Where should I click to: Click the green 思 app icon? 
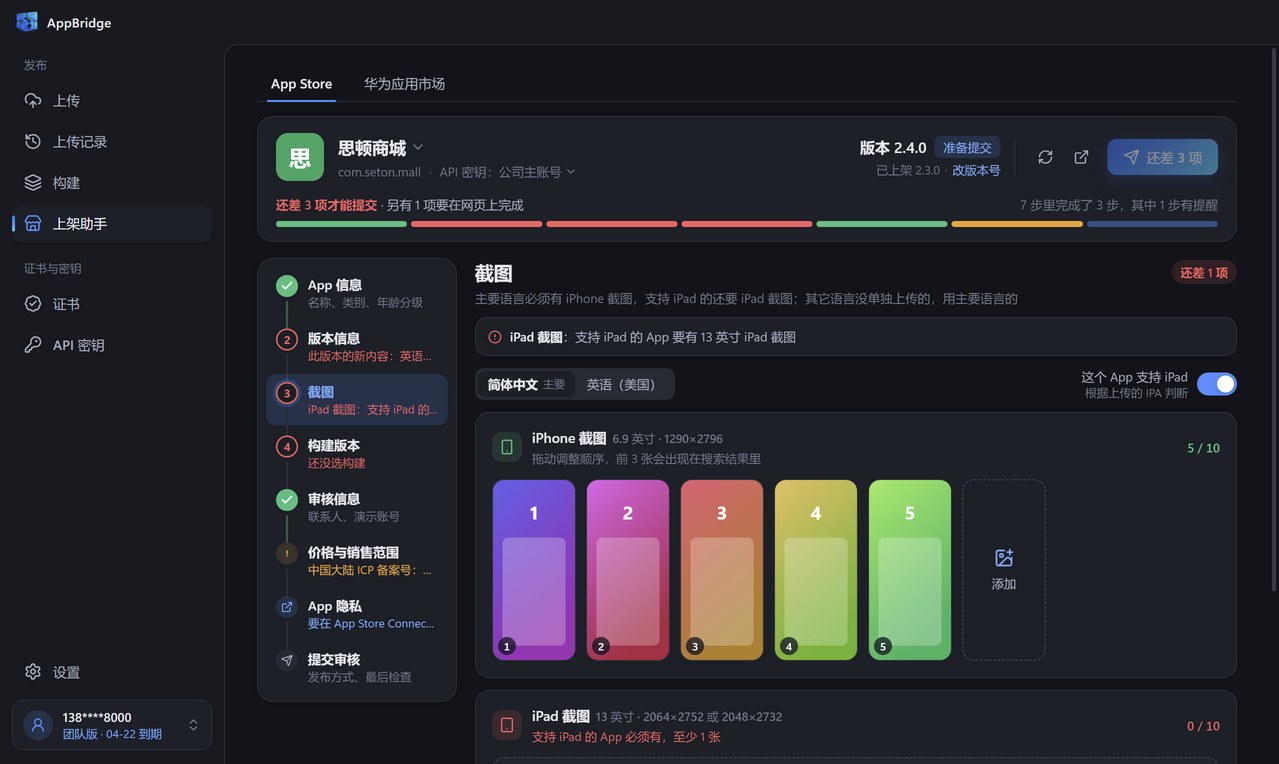click(300, 157)
